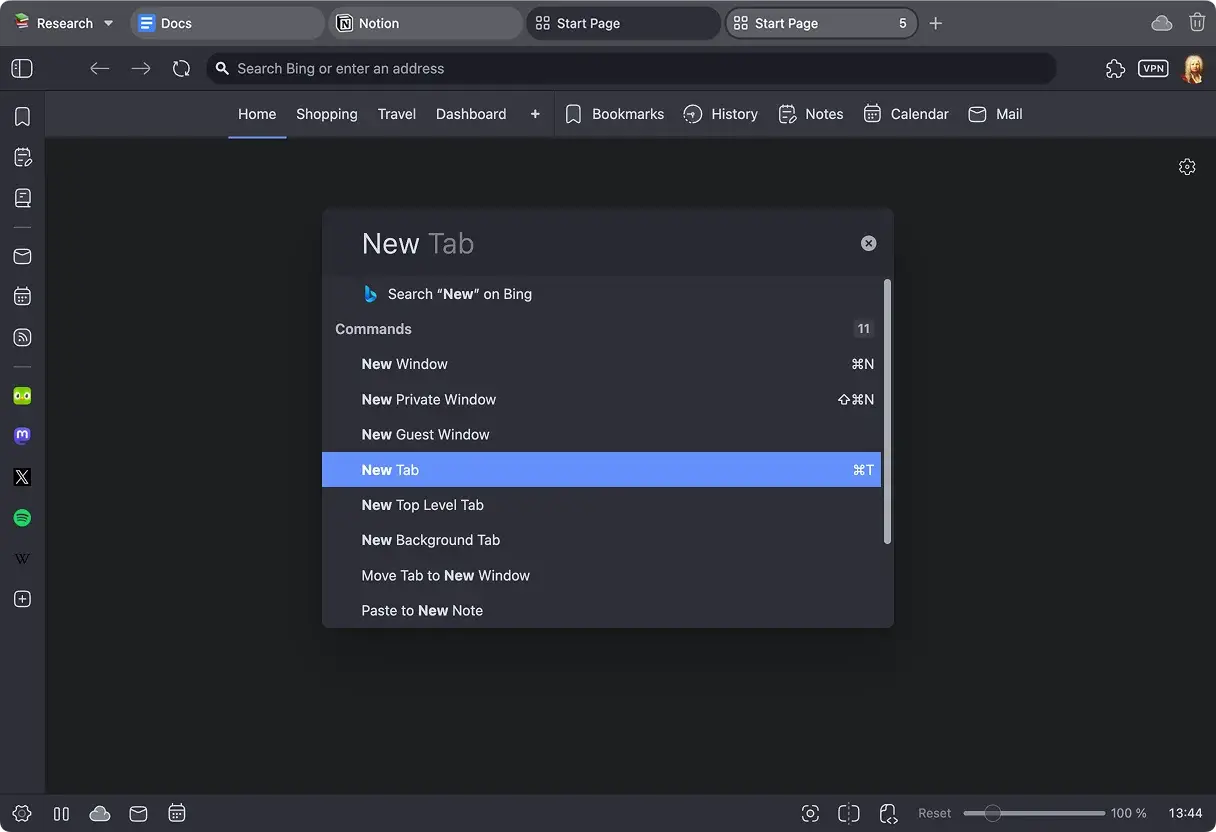Open the Duolingo web panel
Image resolution: width=1216 pixels, height=832 pixels.
point(22,395)
